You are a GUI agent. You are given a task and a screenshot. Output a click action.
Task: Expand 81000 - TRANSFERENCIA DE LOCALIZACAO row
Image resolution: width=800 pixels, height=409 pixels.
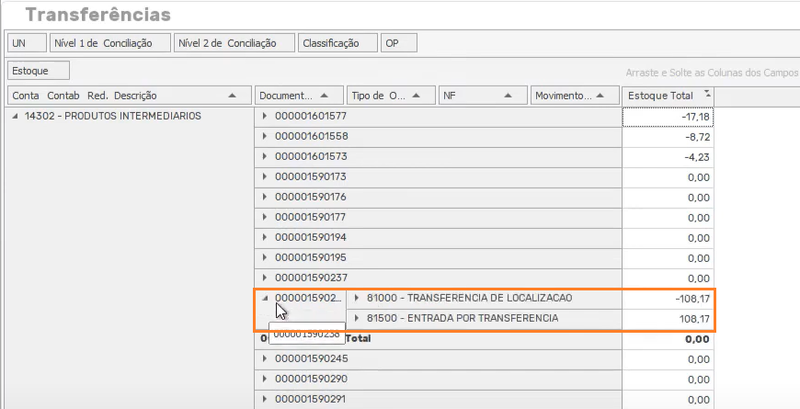(357, 298)
